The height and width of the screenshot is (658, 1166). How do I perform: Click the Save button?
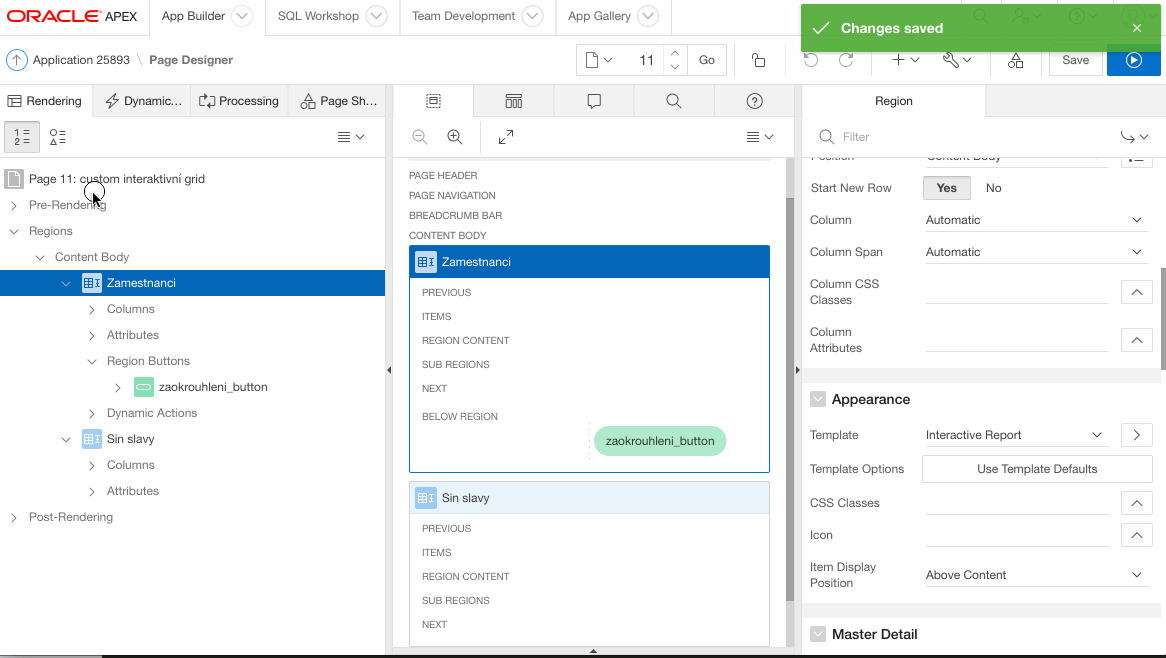[1075, 60]
